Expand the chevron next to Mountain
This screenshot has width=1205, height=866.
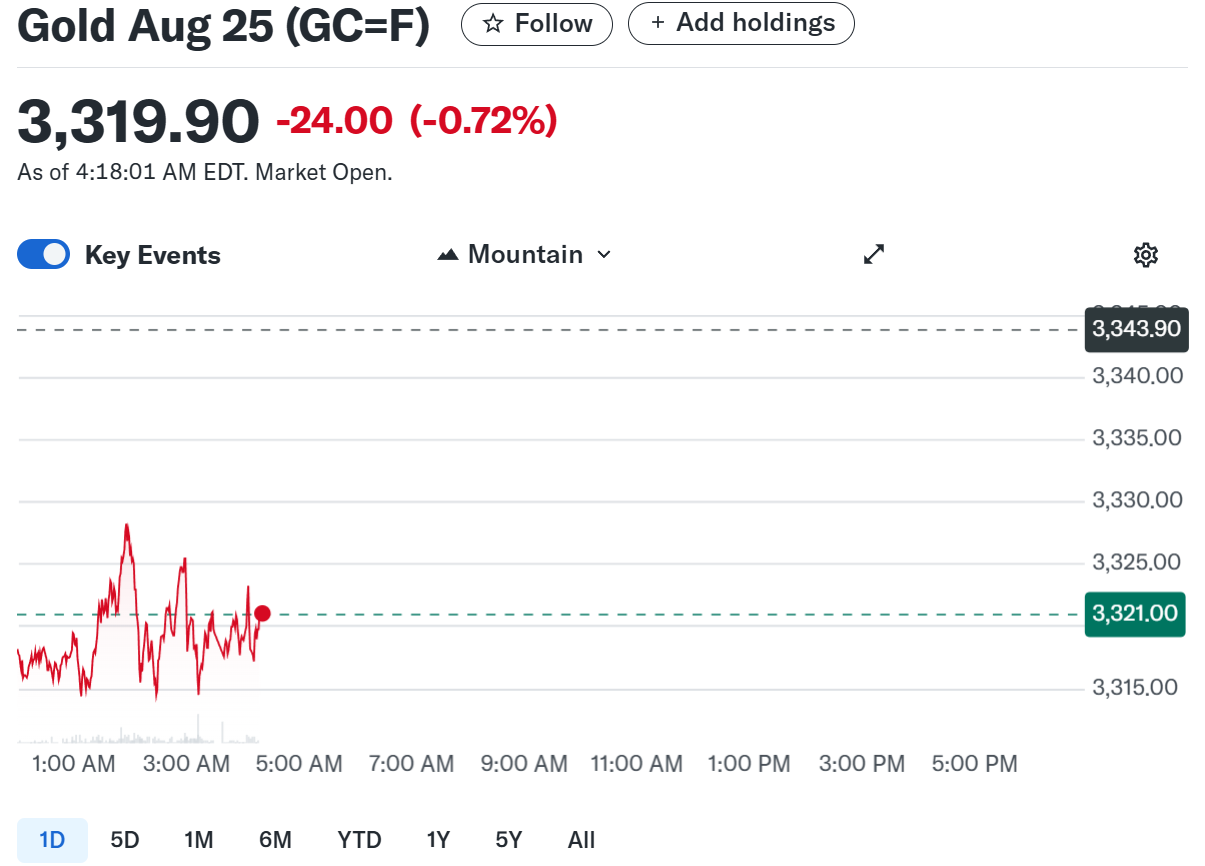pos(603,255)
